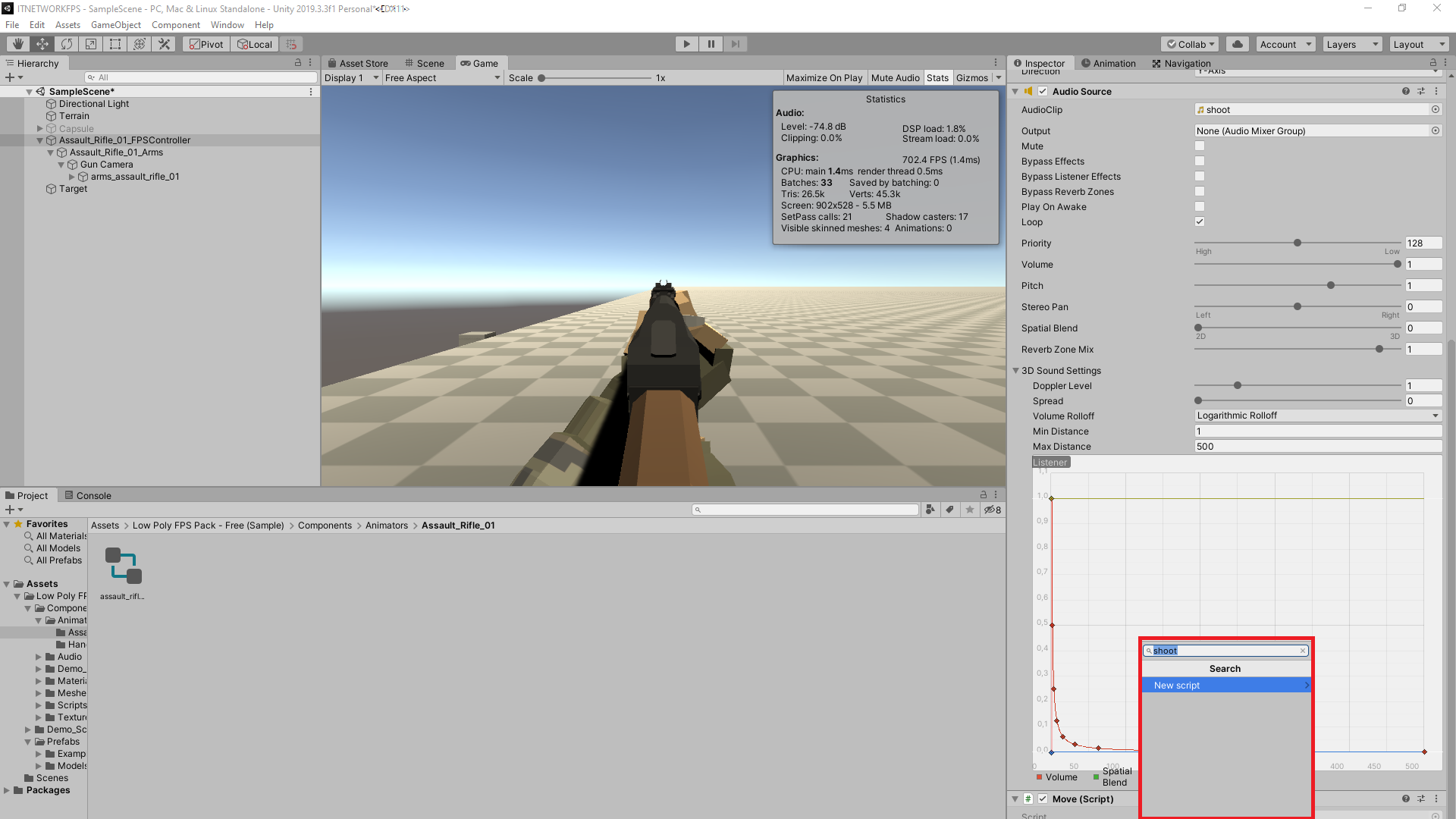This screenshot has height=819, width=1456.
Task: Select the Scale tool
Action: click(x=91, y=43)
